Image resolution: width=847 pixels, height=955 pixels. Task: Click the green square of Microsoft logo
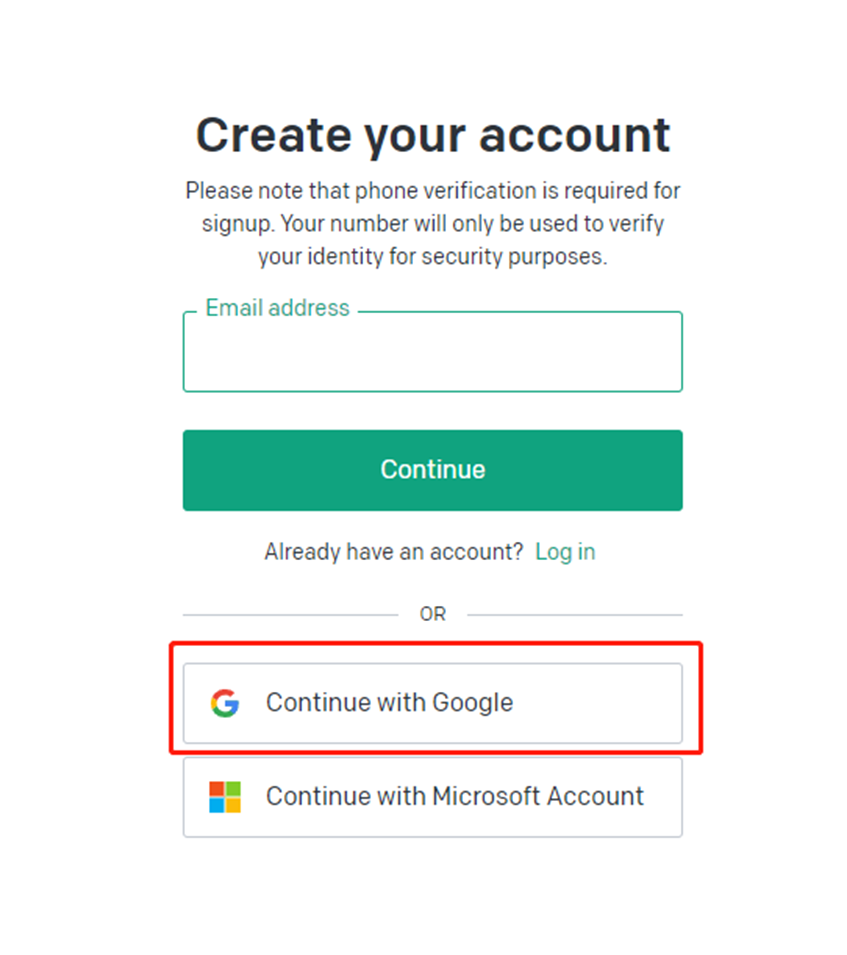233,789
